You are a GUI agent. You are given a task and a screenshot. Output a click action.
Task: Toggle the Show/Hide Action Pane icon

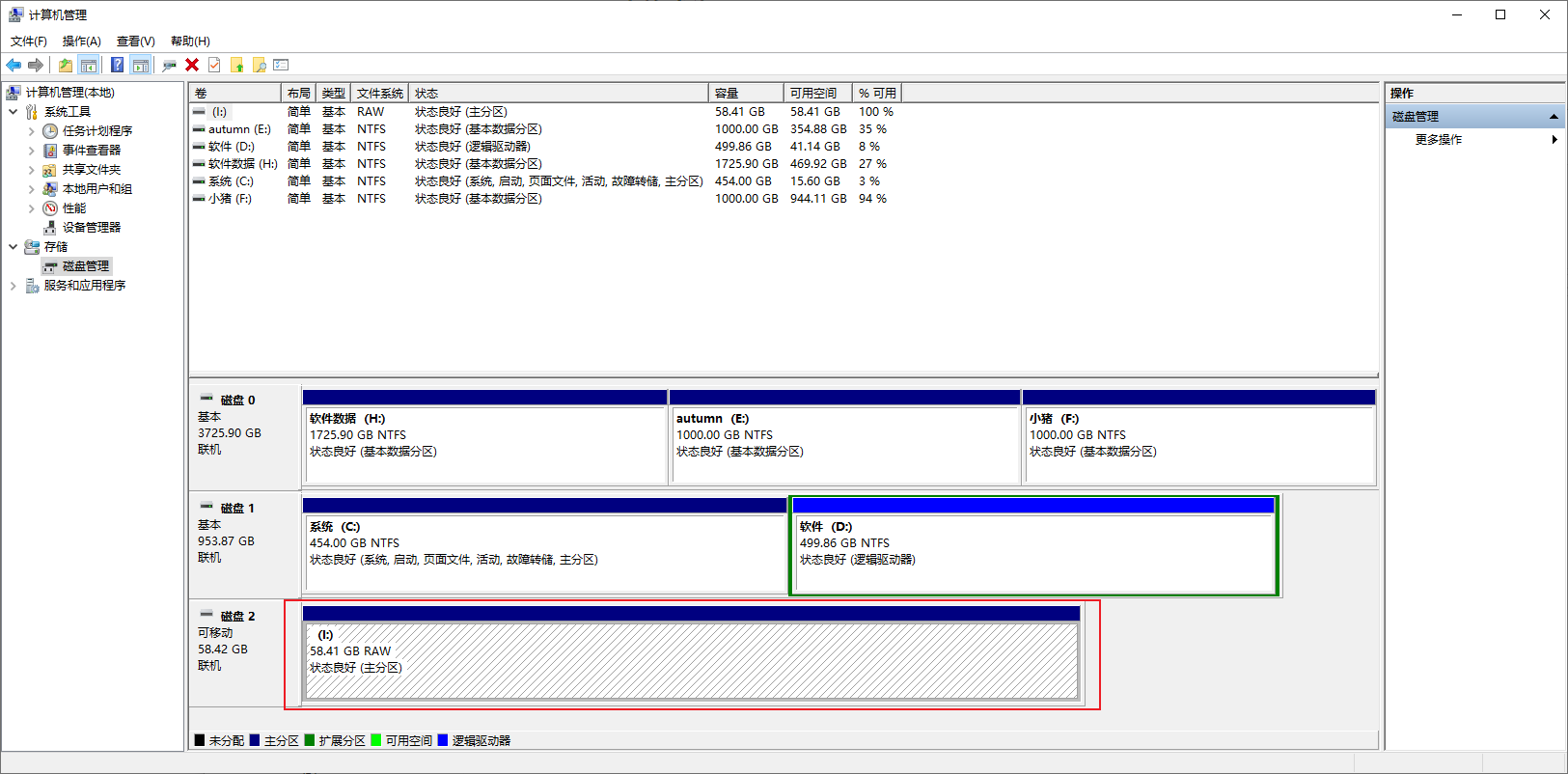click(141, 65)
